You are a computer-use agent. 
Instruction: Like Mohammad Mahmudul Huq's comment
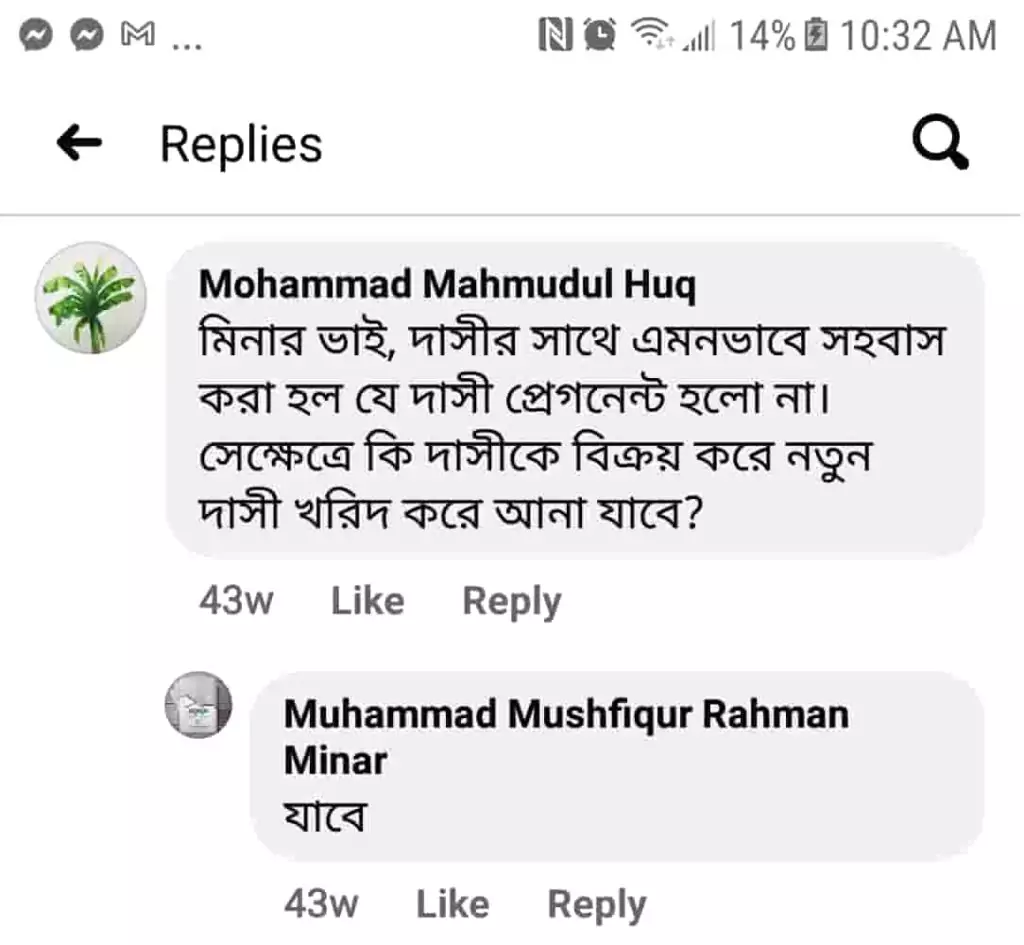coord(368,601)
